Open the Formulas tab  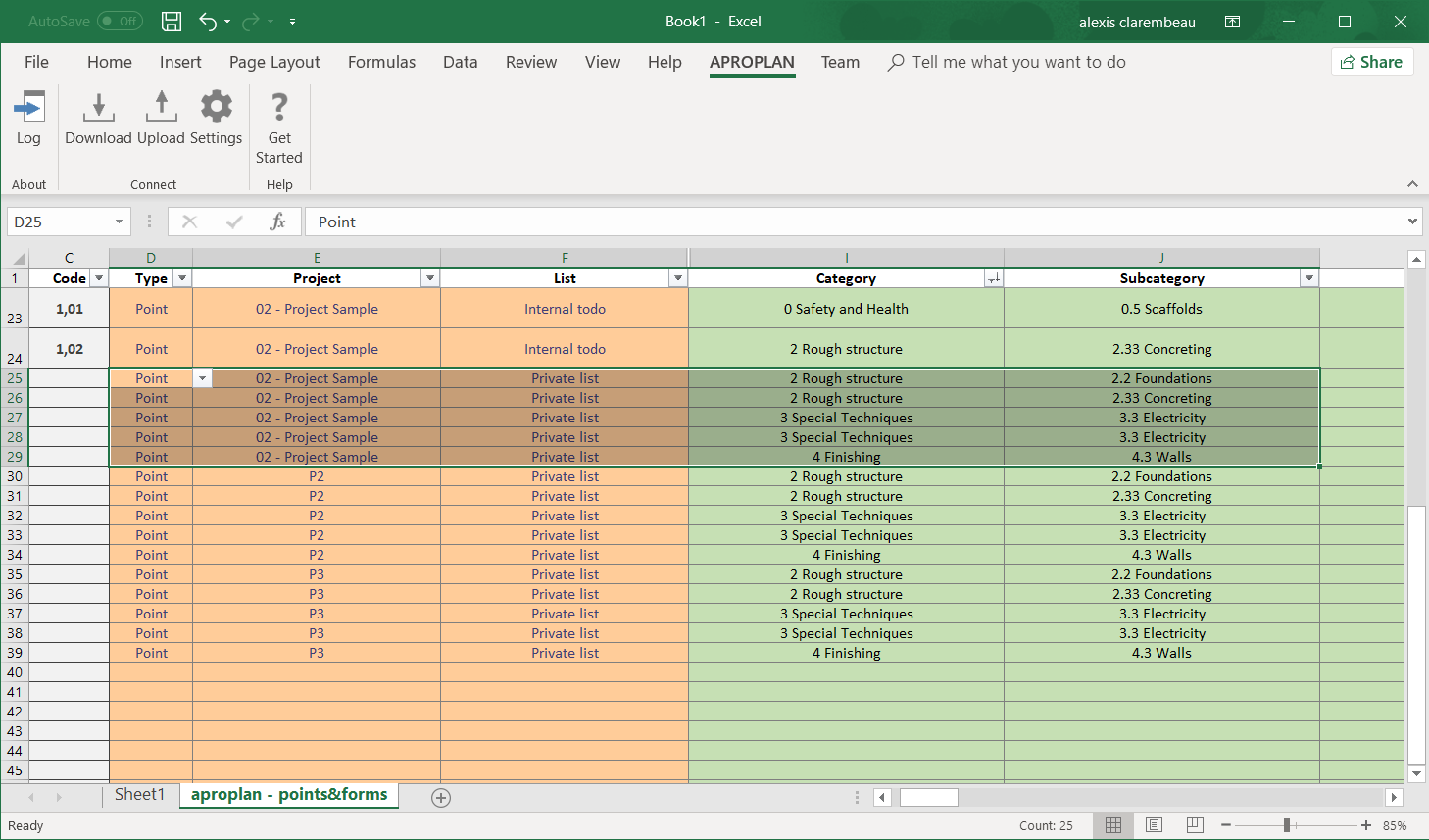[381, 63]
